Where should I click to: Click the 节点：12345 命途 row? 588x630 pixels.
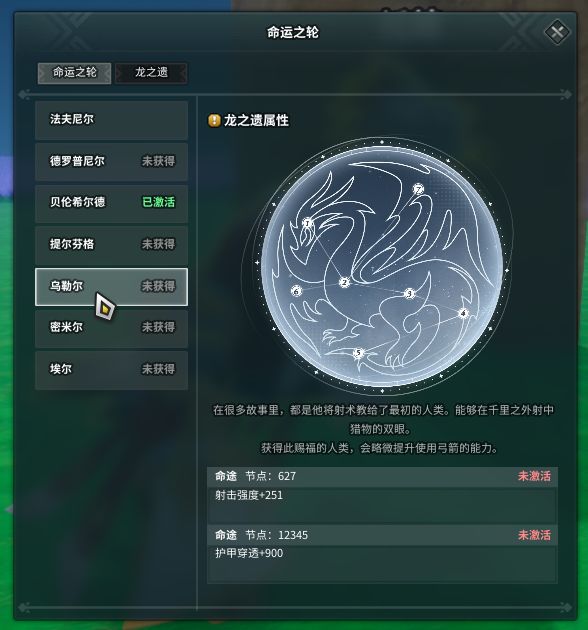tap(382, 535)
